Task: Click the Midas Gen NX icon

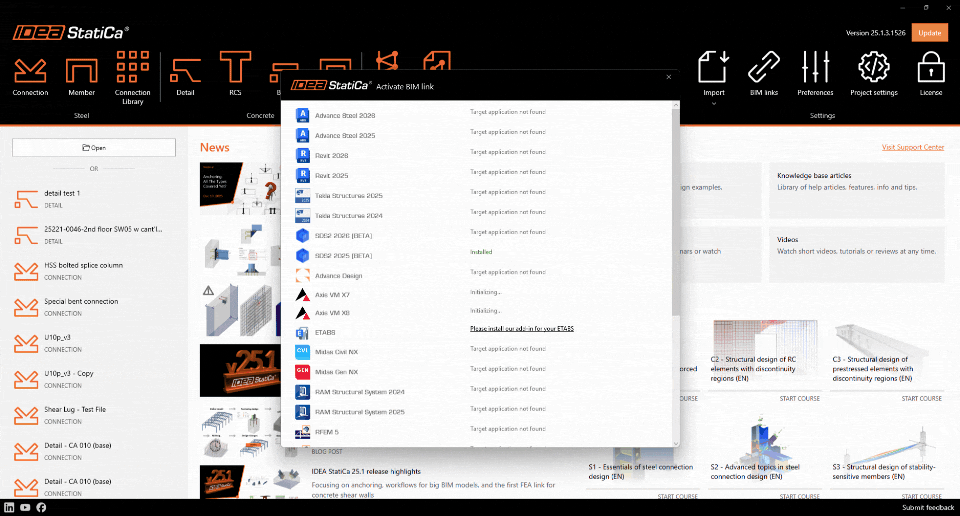Action: point(302,372)
